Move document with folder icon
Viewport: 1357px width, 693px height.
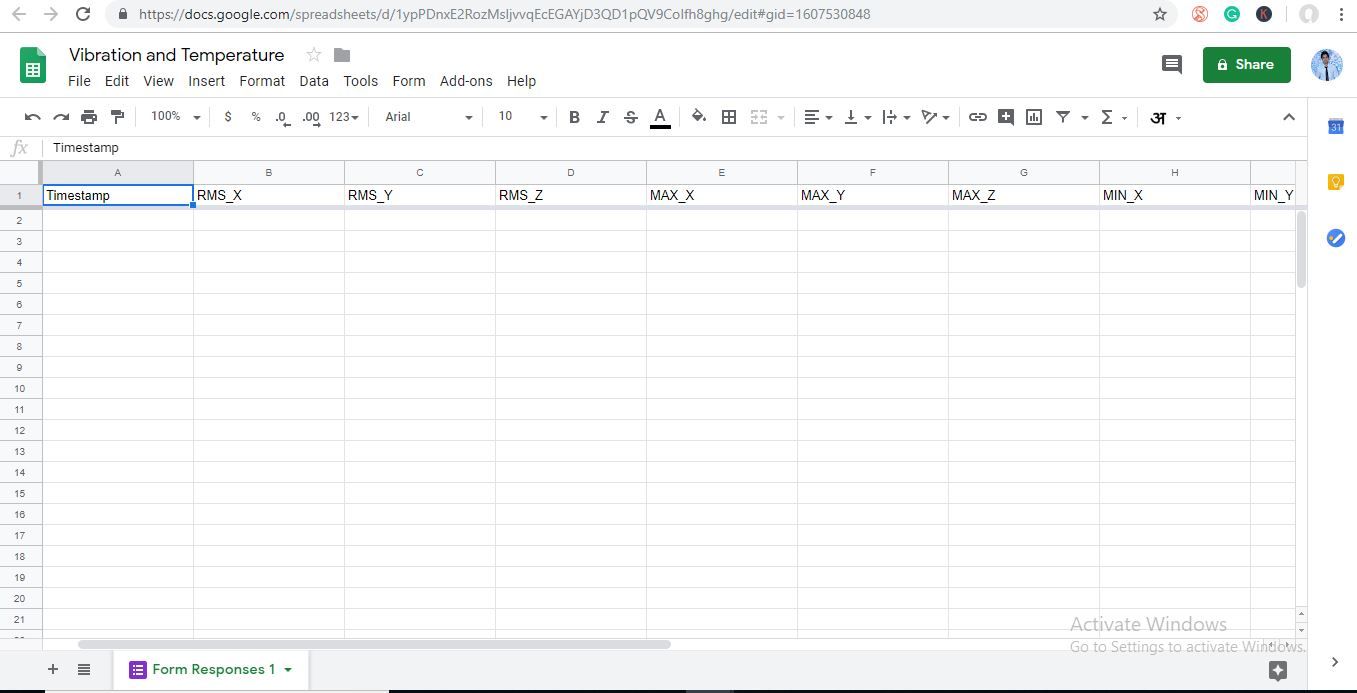click(342, 55)
